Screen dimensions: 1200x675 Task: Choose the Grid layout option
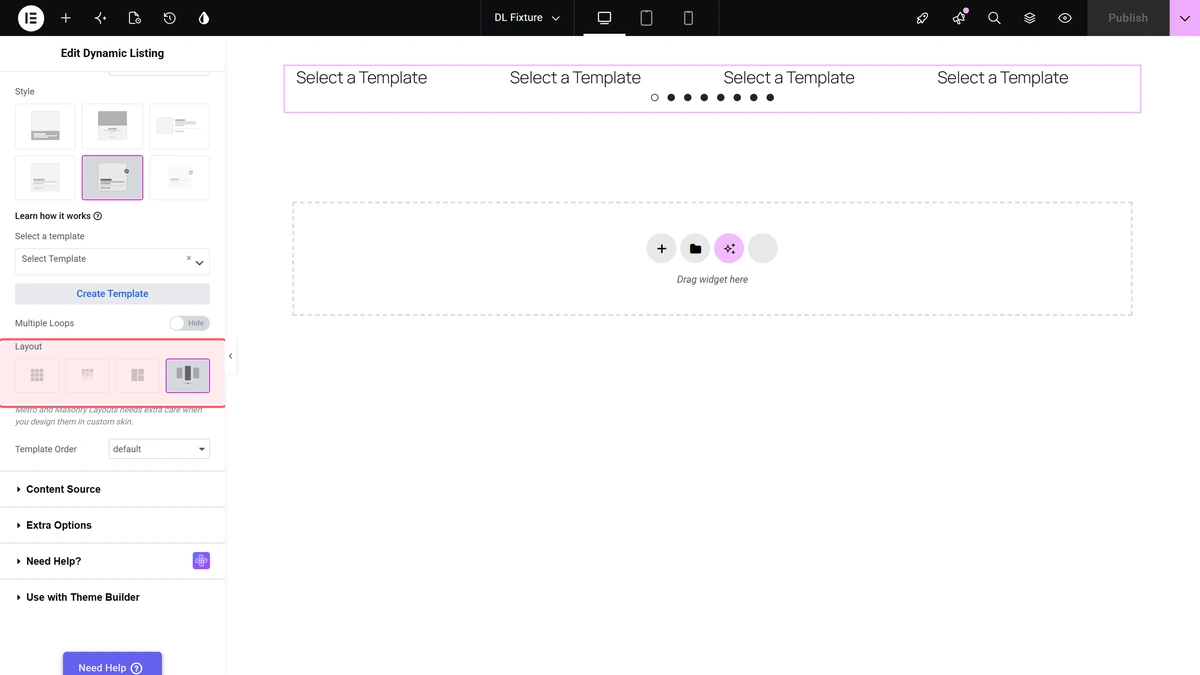coord(37,376)
